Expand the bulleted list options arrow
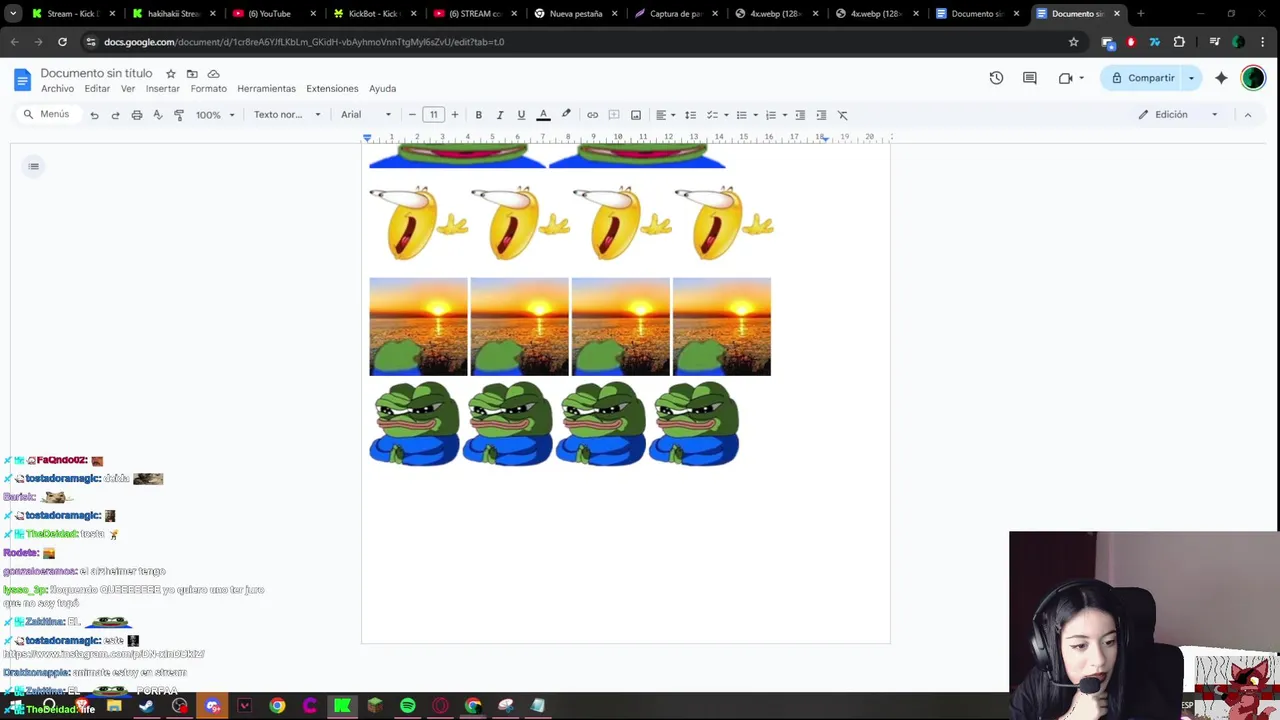Screen dimensions: 1280x720 tap(755, 115)
